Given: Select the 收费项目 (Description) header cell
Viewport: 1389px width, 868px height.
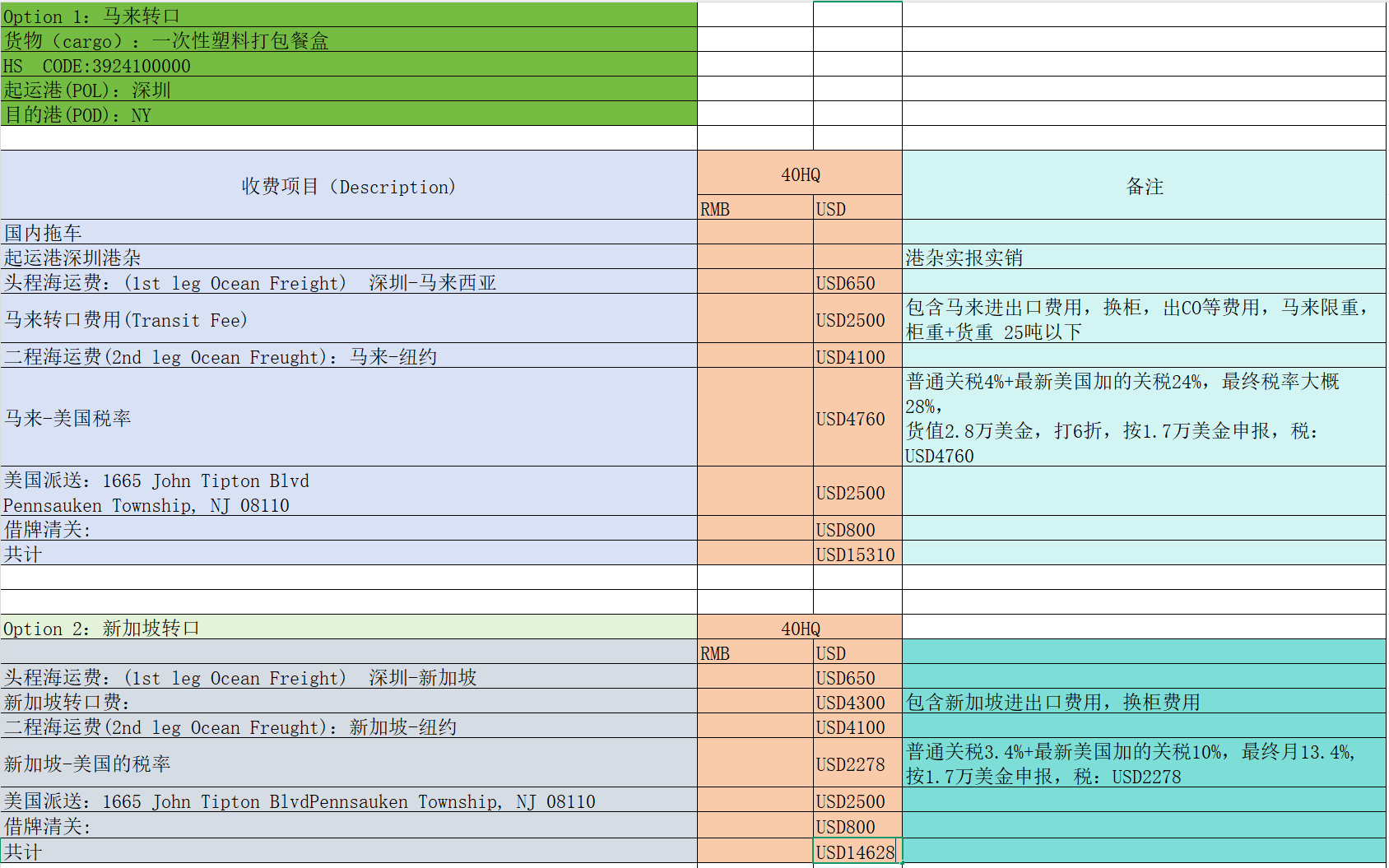Looking at the screenshot, I should click(x=348, y=187).
